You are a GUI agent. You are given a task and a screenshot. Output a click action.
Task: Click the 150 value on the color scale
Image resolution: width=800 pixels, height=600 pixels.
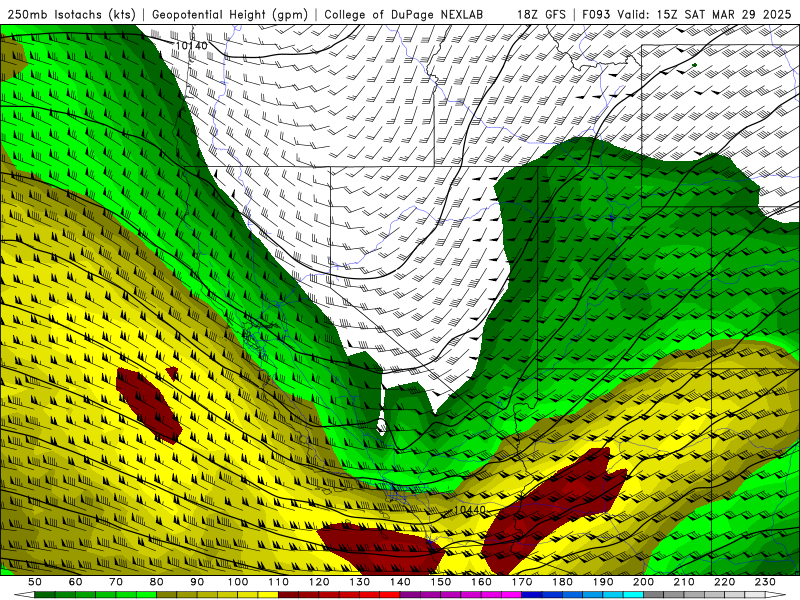pyautogui.click(x=440, y=582)
